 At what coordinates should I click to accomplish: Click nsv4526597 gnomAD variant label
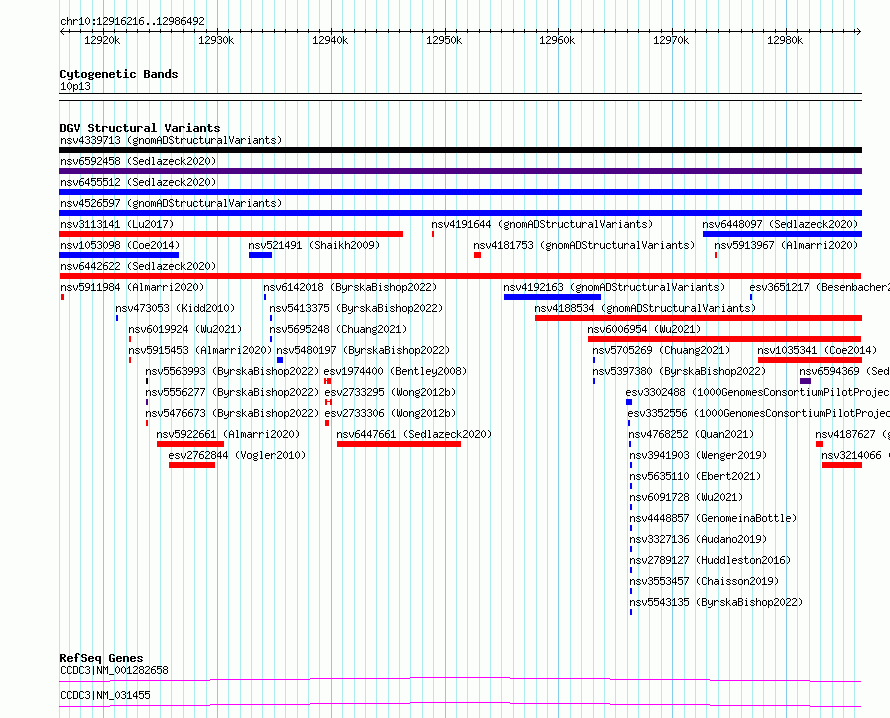(171, 203)
